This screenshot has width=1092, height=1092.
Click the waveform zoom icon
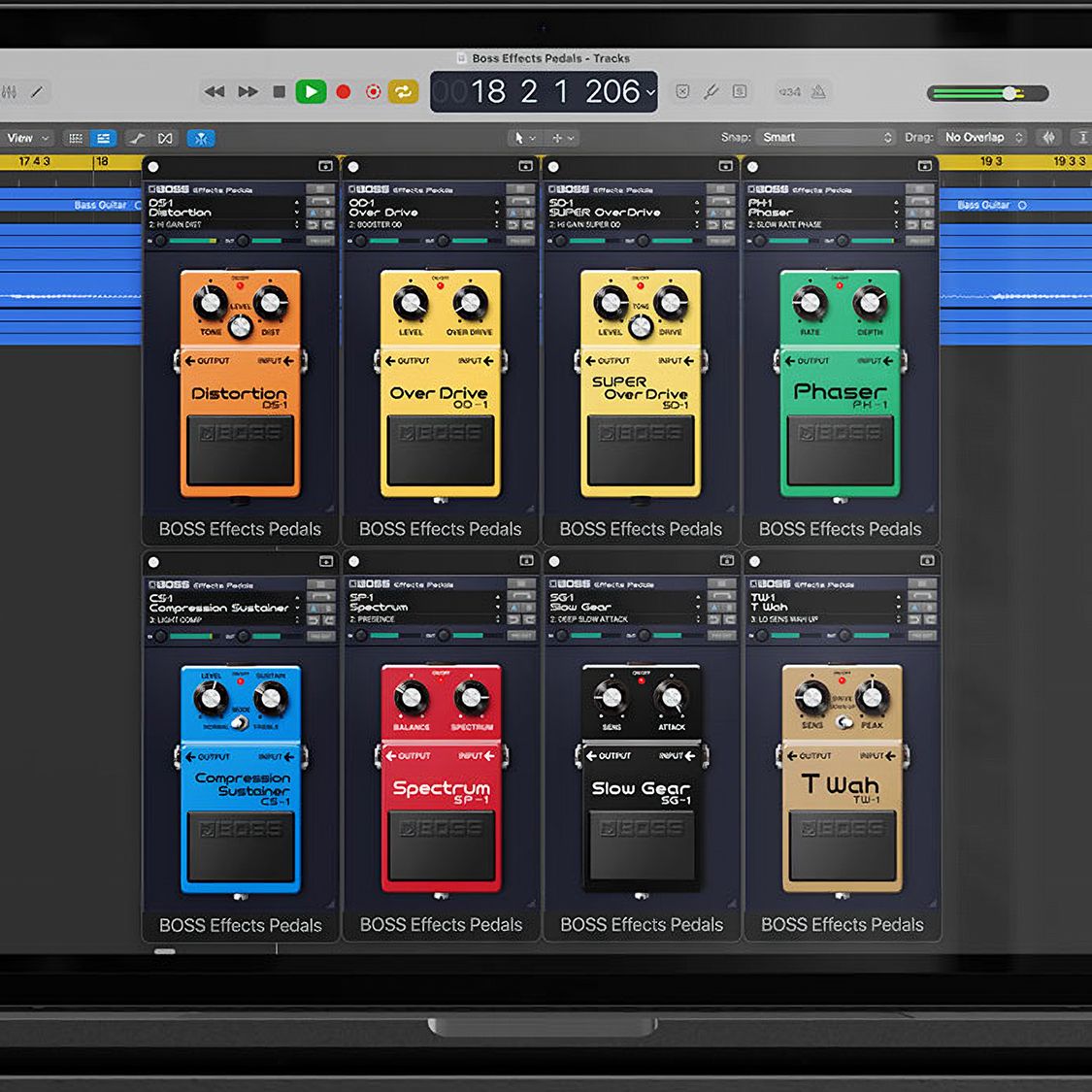click(x=1048, y=137)
